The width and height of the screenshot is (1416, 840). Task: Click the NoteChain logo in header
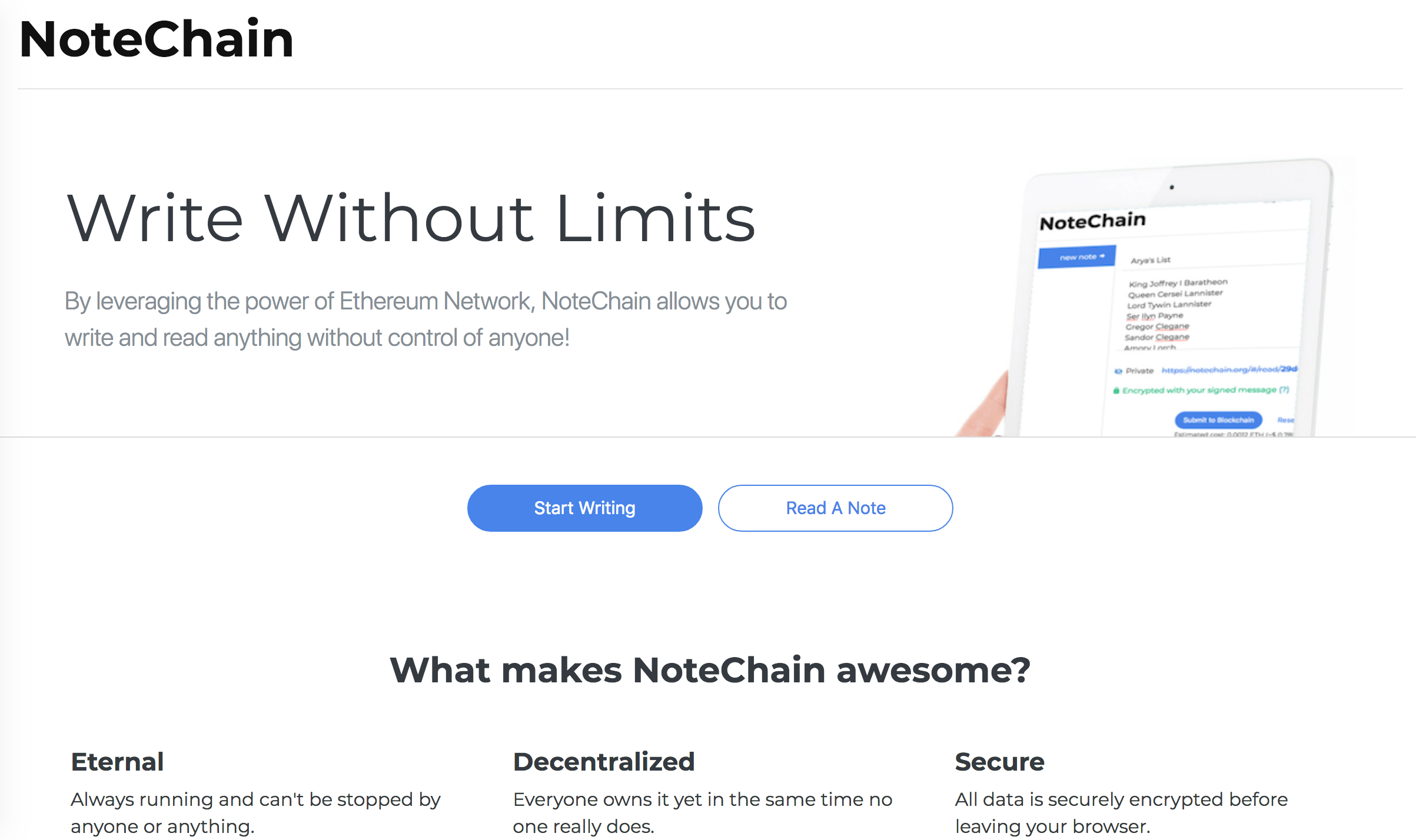pyautogui.click(x=157, y=39)
